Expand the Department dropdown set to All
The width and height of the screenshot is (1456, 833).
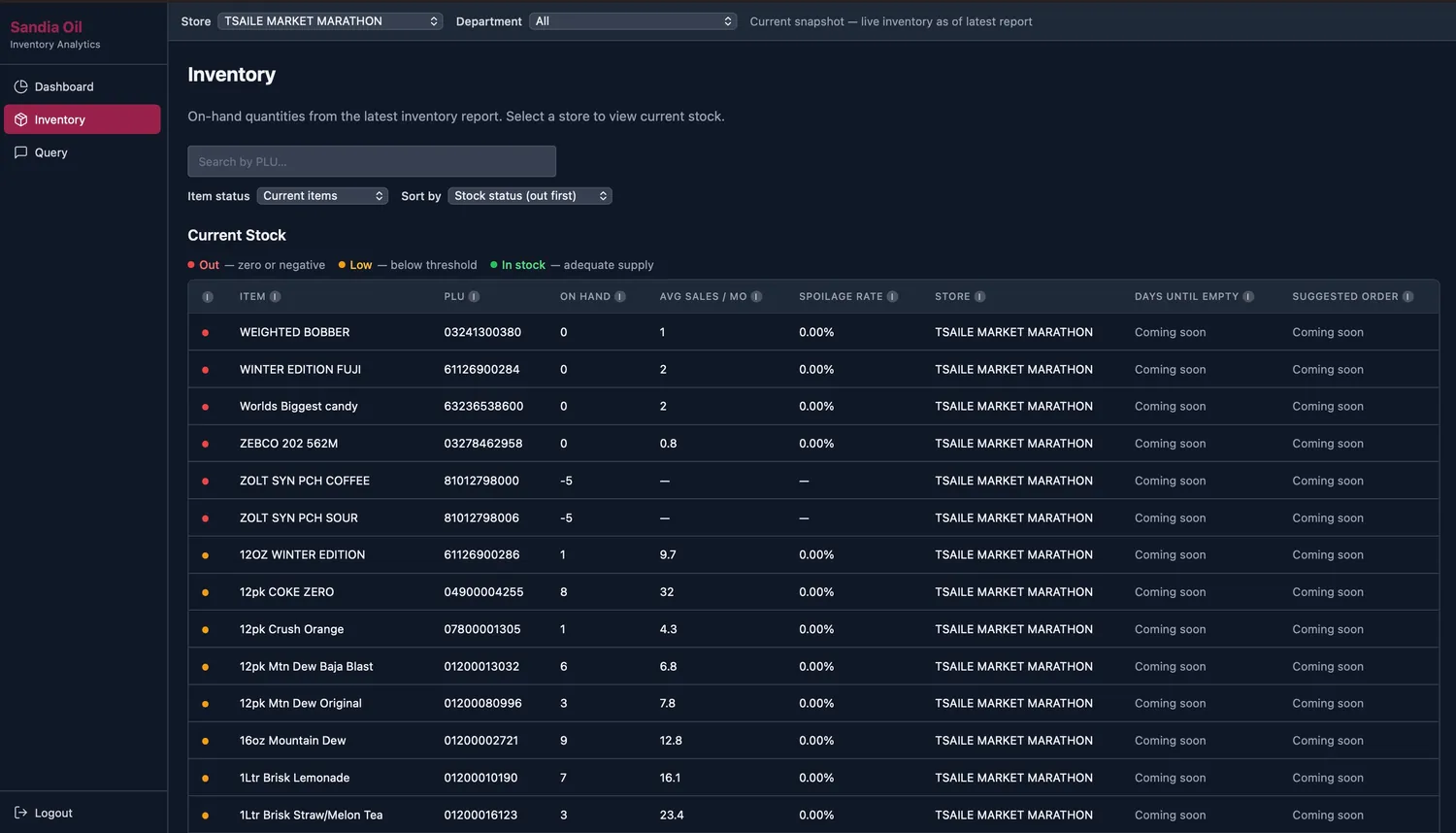(x=633, y=20)
